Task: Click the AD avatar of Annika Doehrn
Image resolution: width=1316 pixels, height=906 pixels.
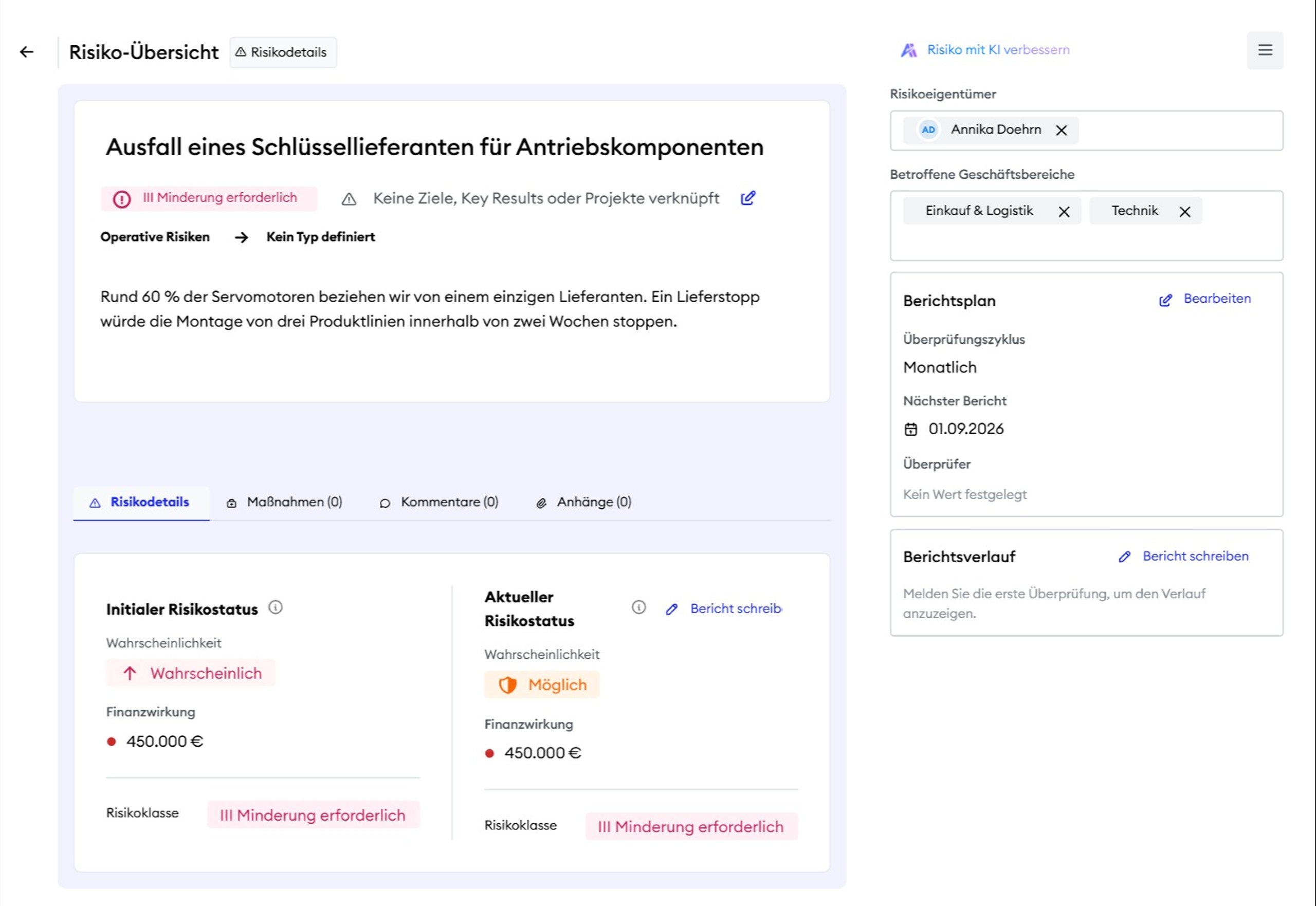Action: pos(928,130)
